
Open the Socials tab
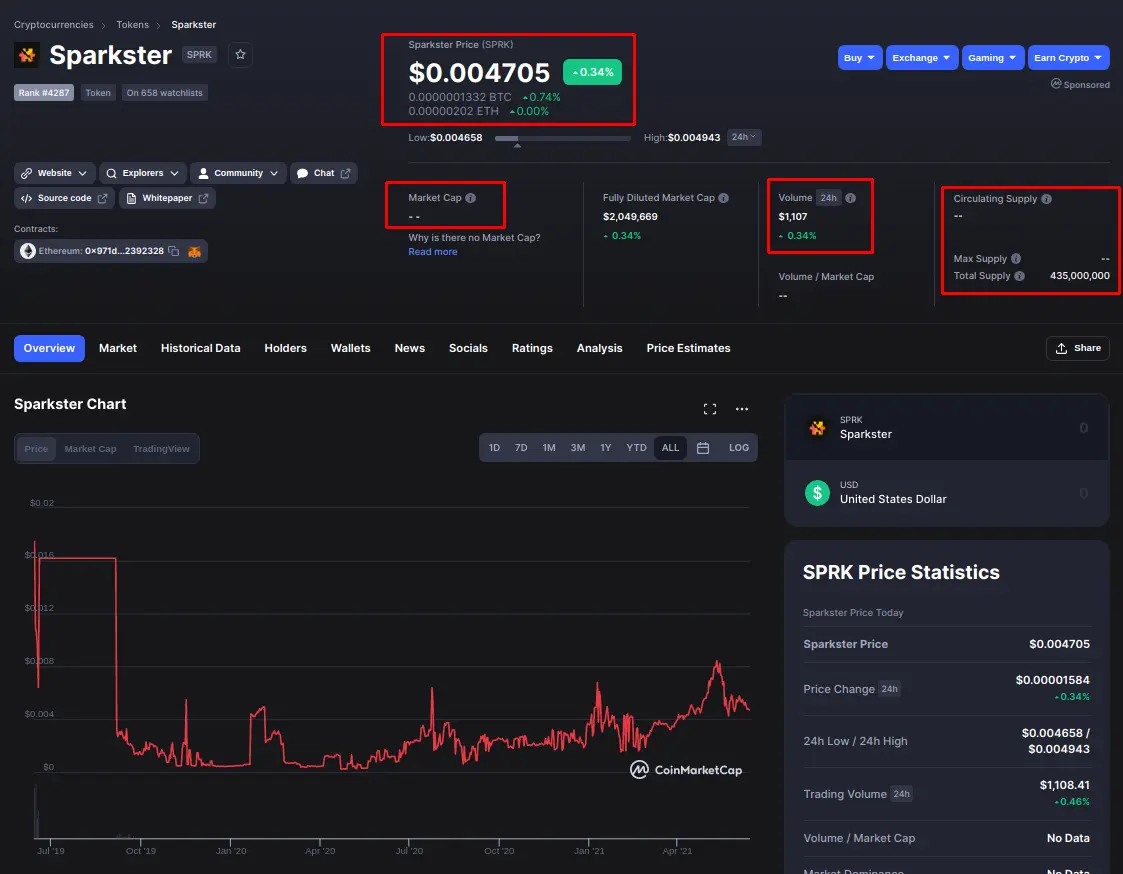point(468,348)
